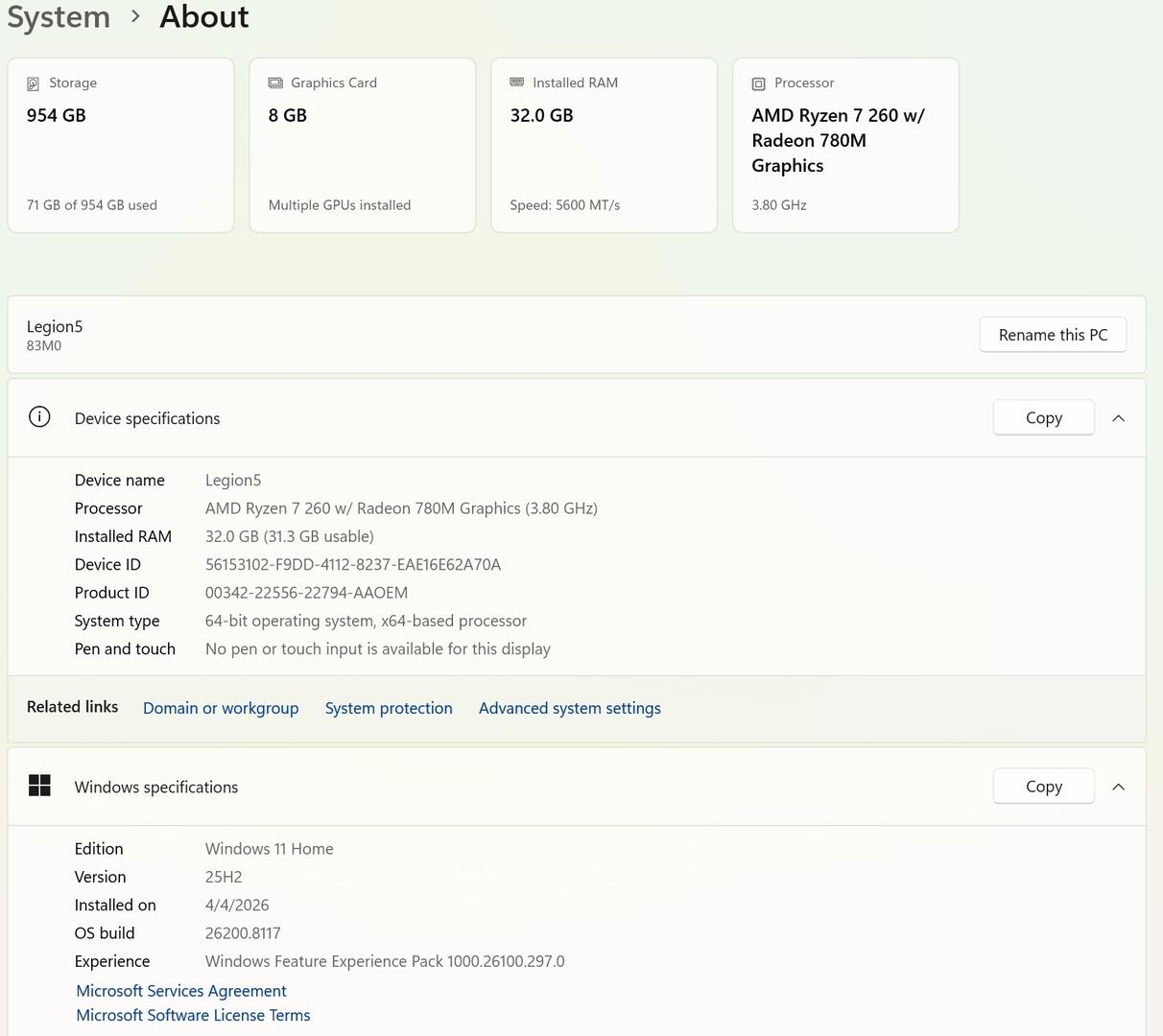Click the Storage drive icon
1163x1036 pixels.
(x=34, y=83)
